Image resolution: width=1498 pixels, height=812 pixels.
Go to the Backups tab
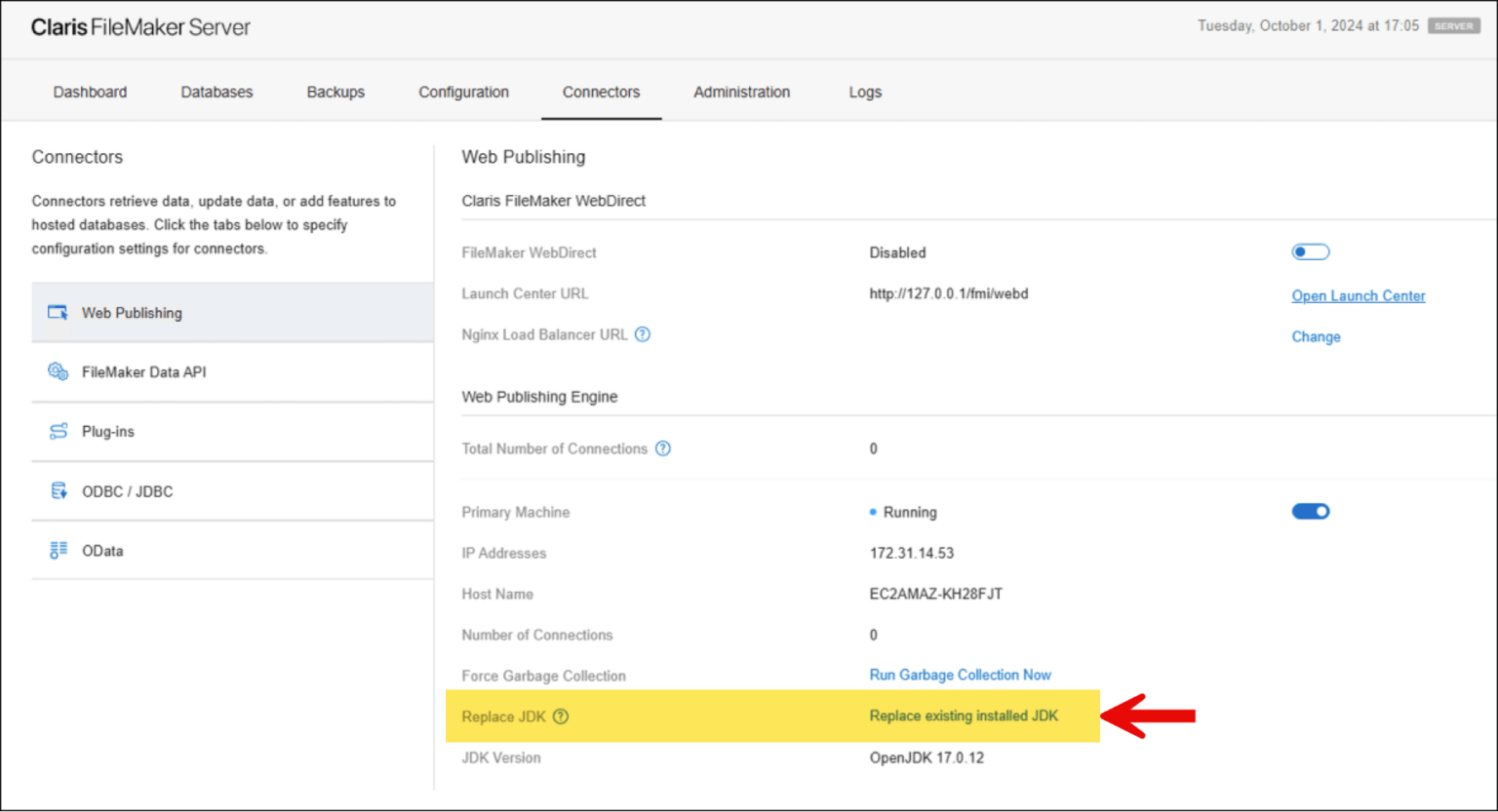coord(335,92)
